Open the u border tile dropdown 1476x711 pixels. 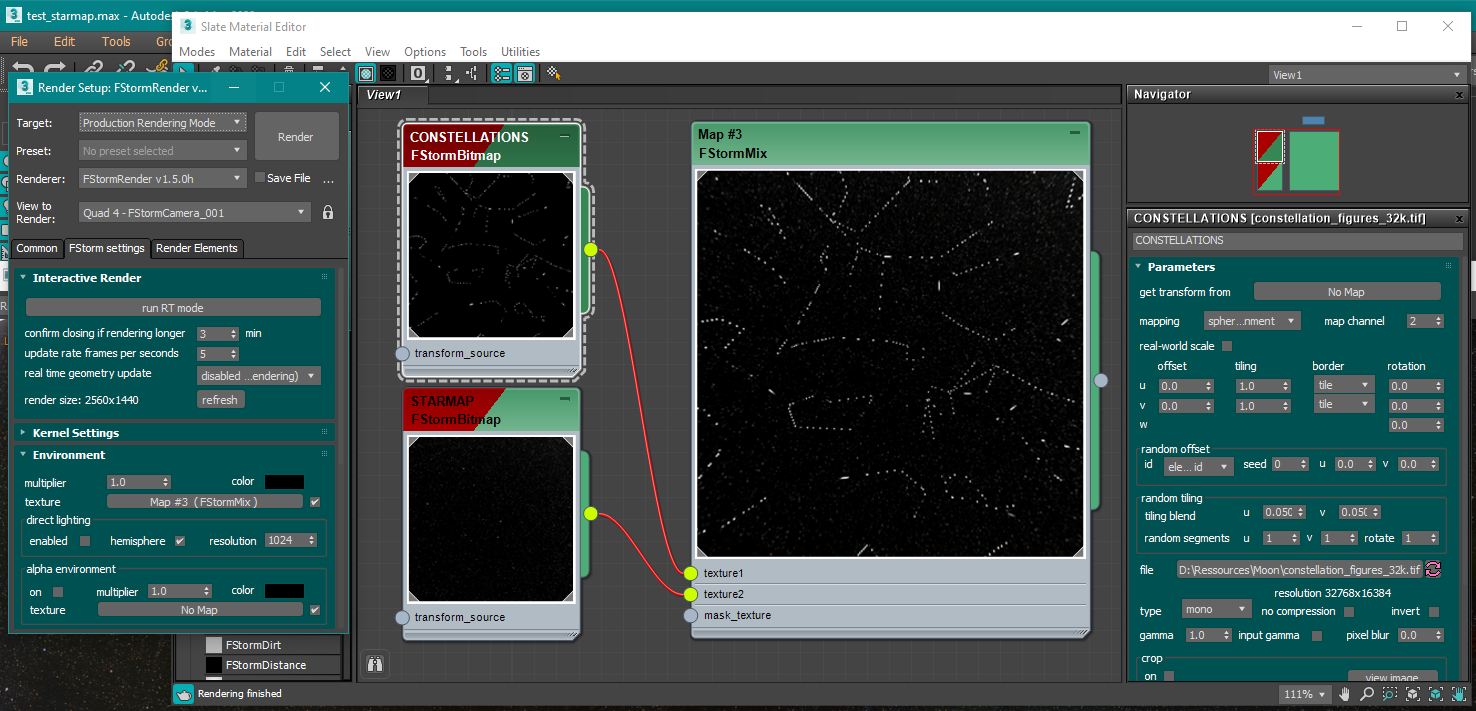[1343, 385]
